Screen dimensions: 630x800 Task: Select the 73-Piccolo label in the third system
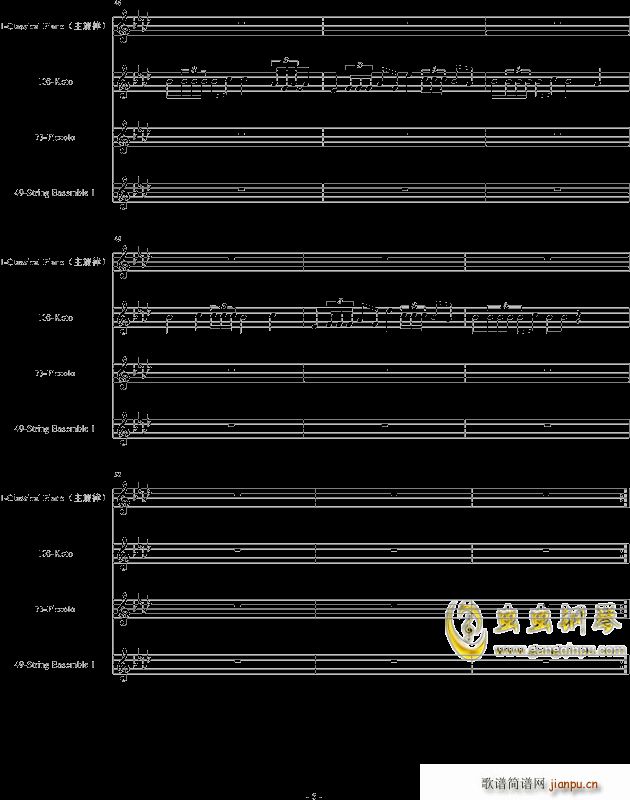point(56,609)
